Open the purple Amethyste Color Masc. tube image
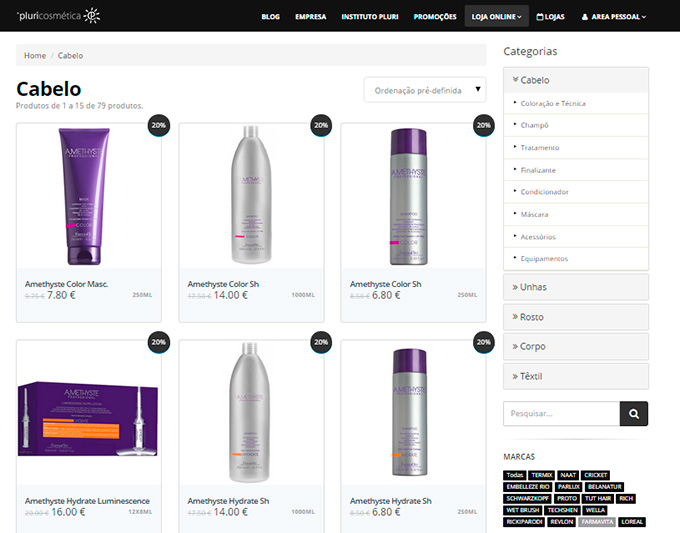The image size is (680, 533). [85, 196]
